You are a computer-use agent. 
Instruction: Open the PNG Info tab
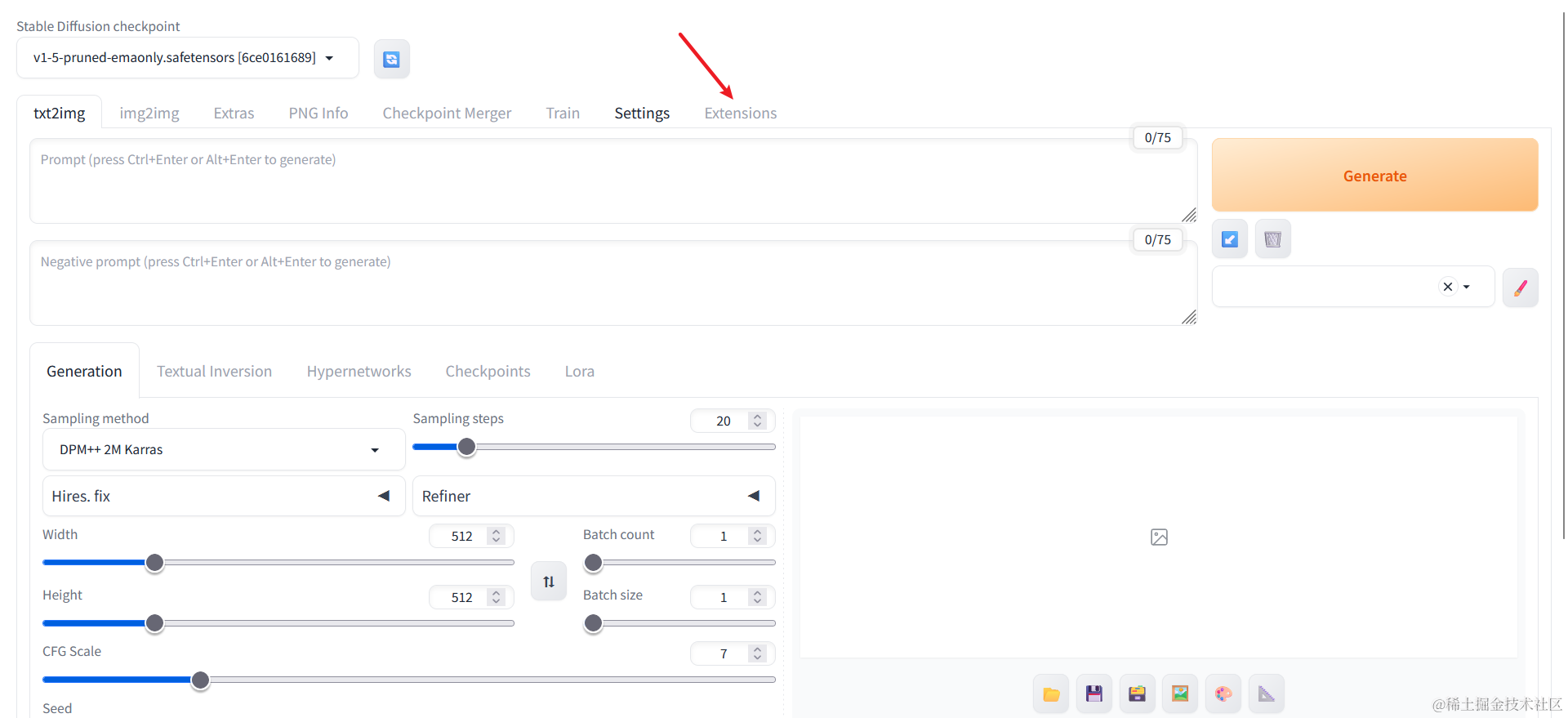coord(318,113)
